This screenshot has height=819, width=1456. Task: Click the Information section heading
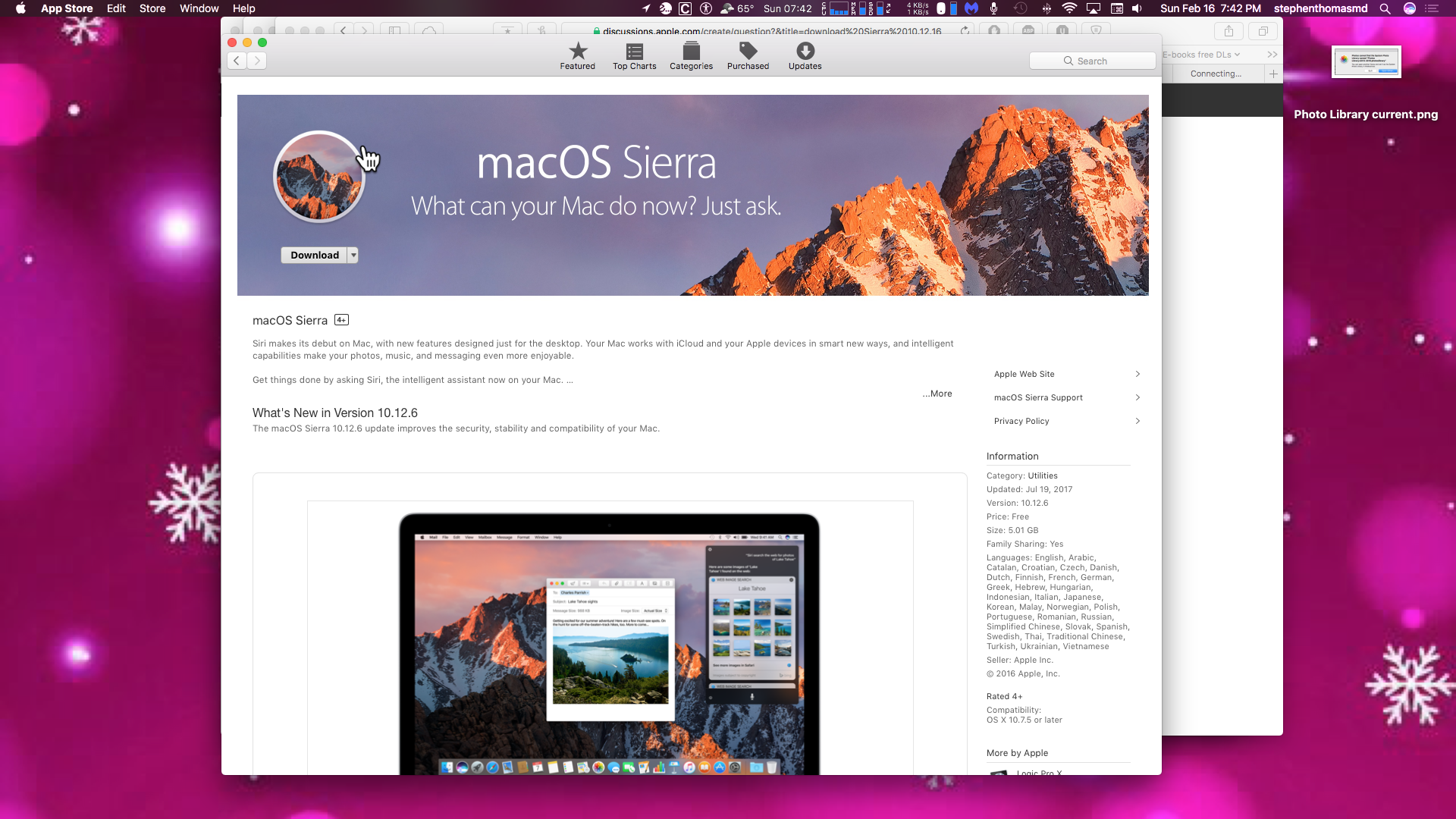pos(1012,456)
